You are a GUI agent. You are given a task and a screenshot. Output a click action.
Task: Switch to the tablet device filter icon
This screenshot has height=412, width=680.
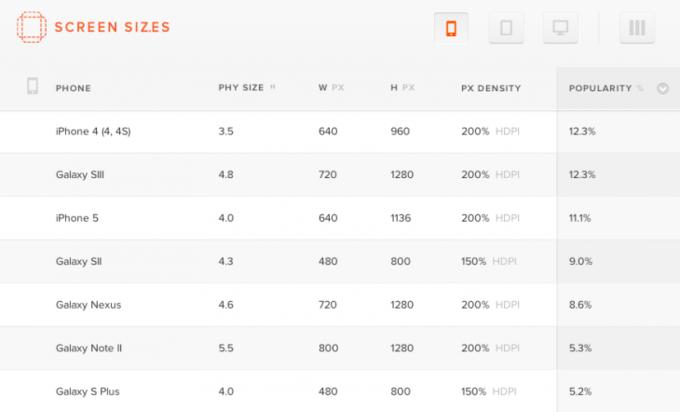[x=506, y=28]
